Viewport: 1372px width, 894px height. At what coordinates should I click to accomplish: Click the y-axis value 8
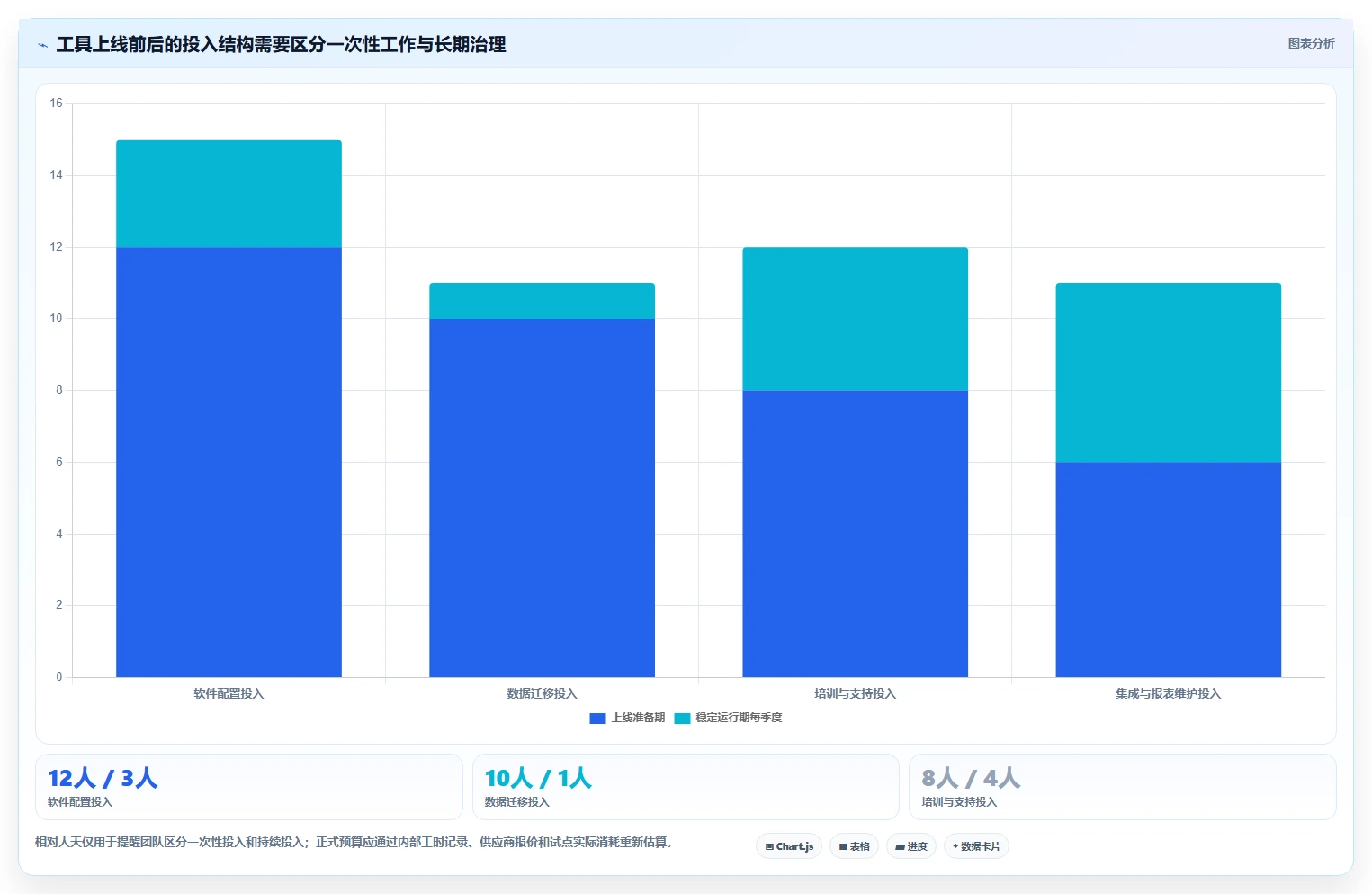click(59, 390)
